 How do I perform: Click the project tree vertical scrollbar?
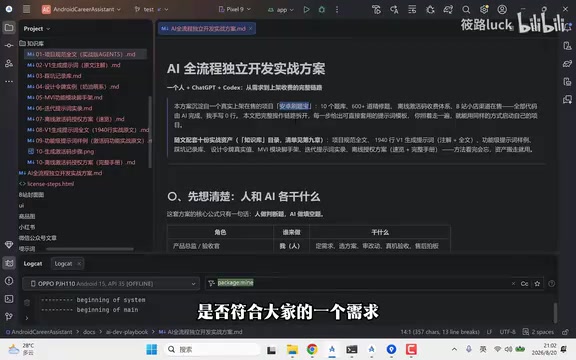click(150, 132)
